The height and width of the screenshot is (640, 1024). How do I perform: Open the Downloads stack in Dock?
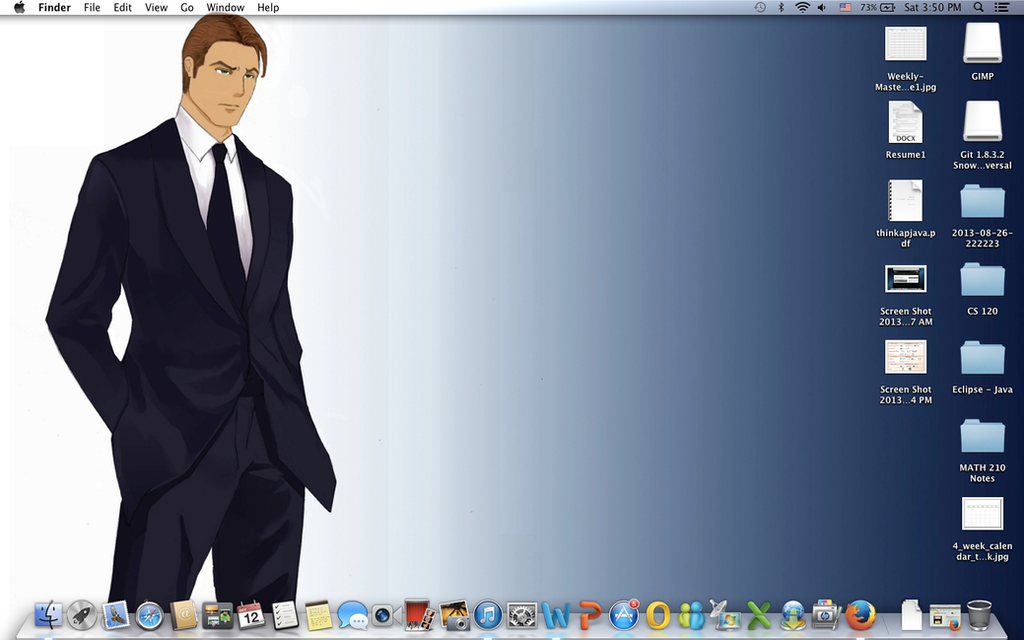tap(945, 616)
